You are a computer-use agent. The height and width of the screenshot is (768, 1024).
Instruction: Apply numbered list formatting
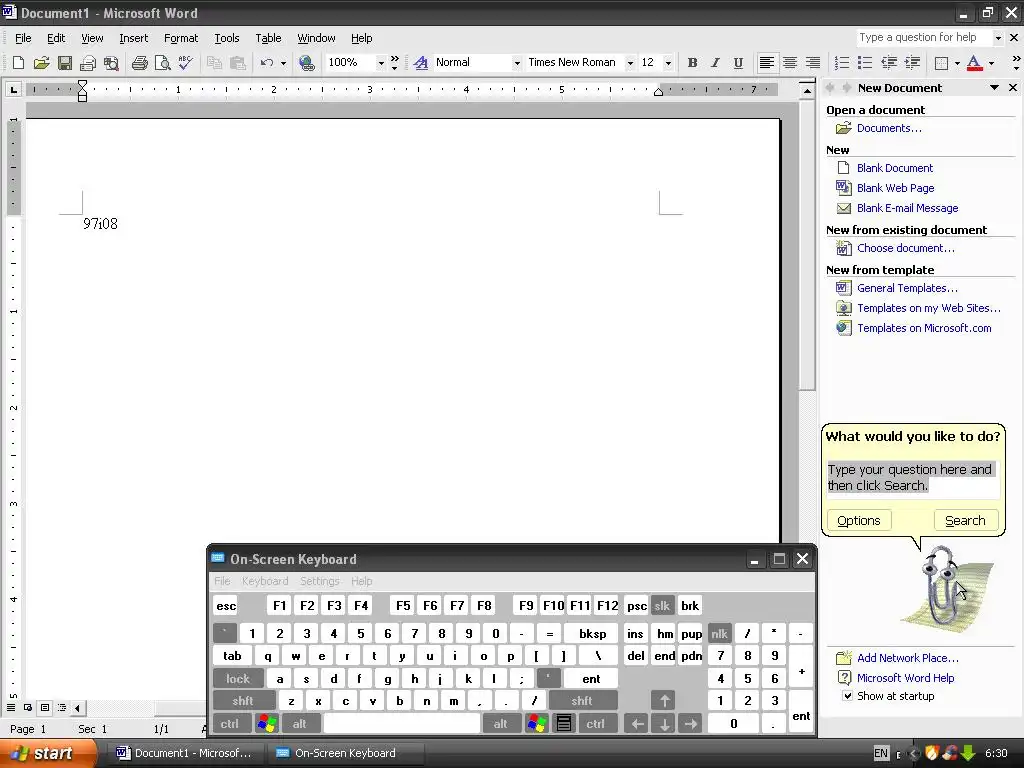(x=842, y=63)
